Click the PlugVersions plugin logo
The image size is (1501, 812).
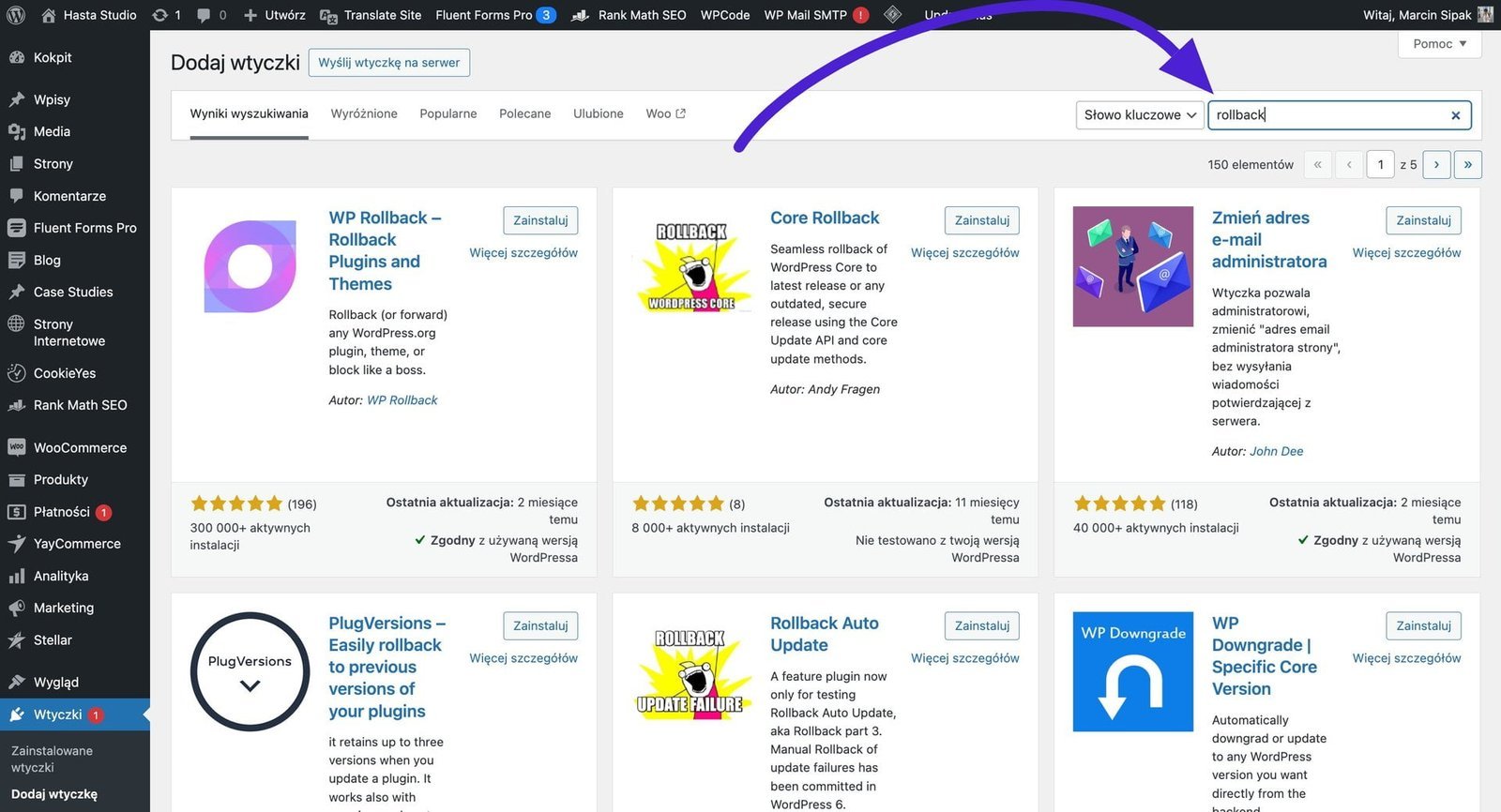(250, 671)
